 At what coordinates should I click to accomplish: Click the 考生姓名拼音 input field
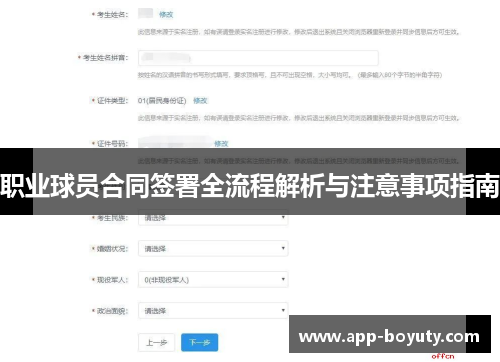(x=258, y=58)
